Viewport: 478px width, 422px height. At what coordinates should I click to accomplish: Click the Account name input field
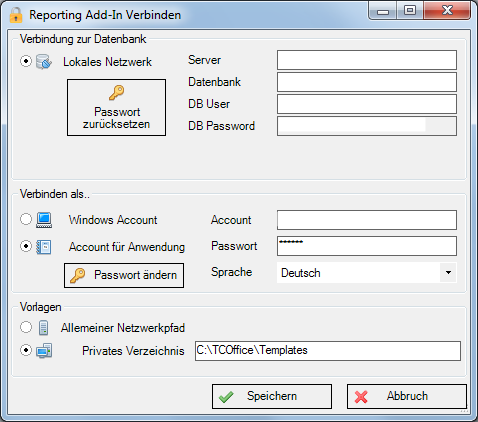pos(367,220)
